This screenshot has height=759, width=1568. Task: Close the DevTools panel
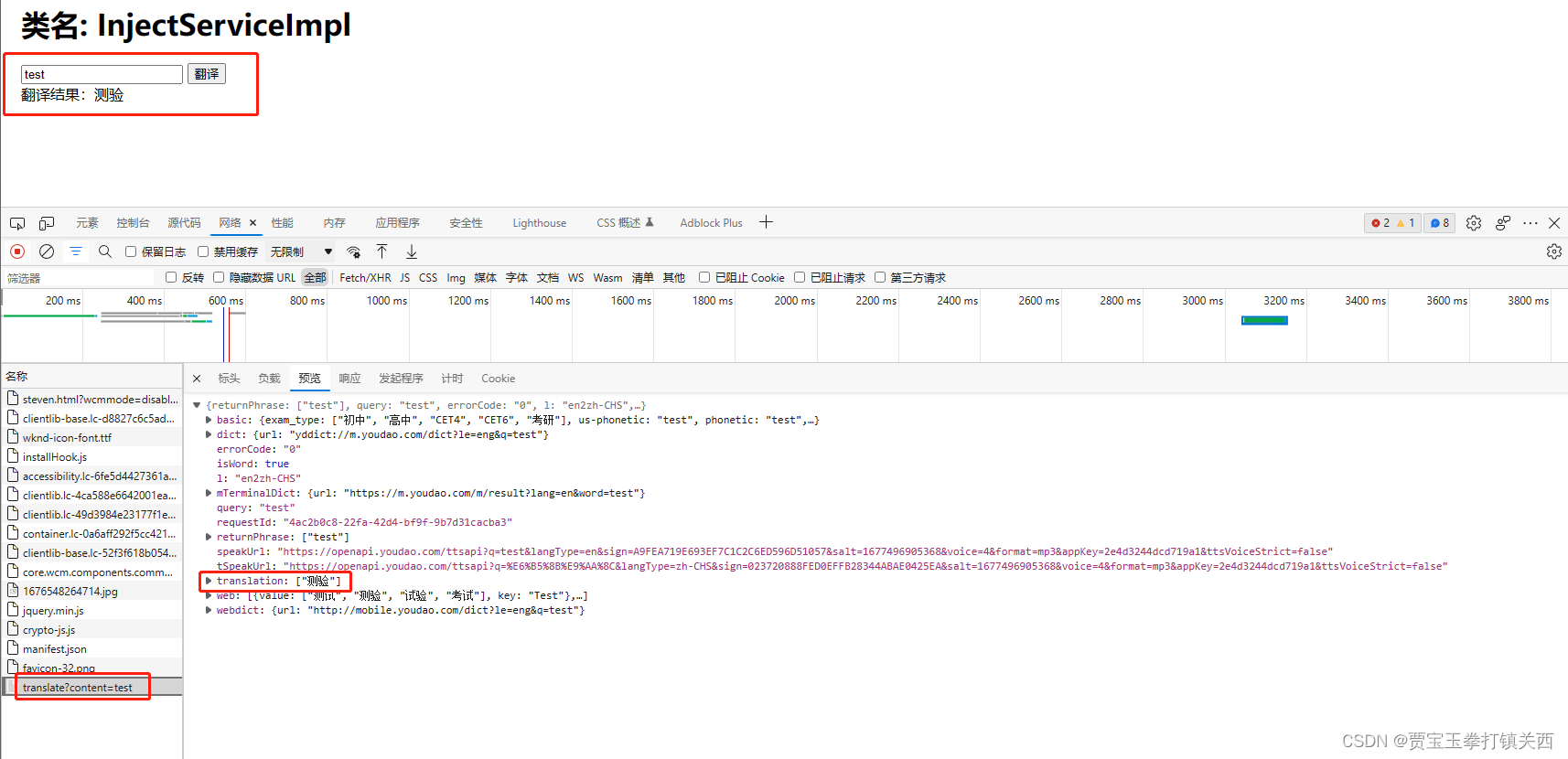(x=1553, y=223)
